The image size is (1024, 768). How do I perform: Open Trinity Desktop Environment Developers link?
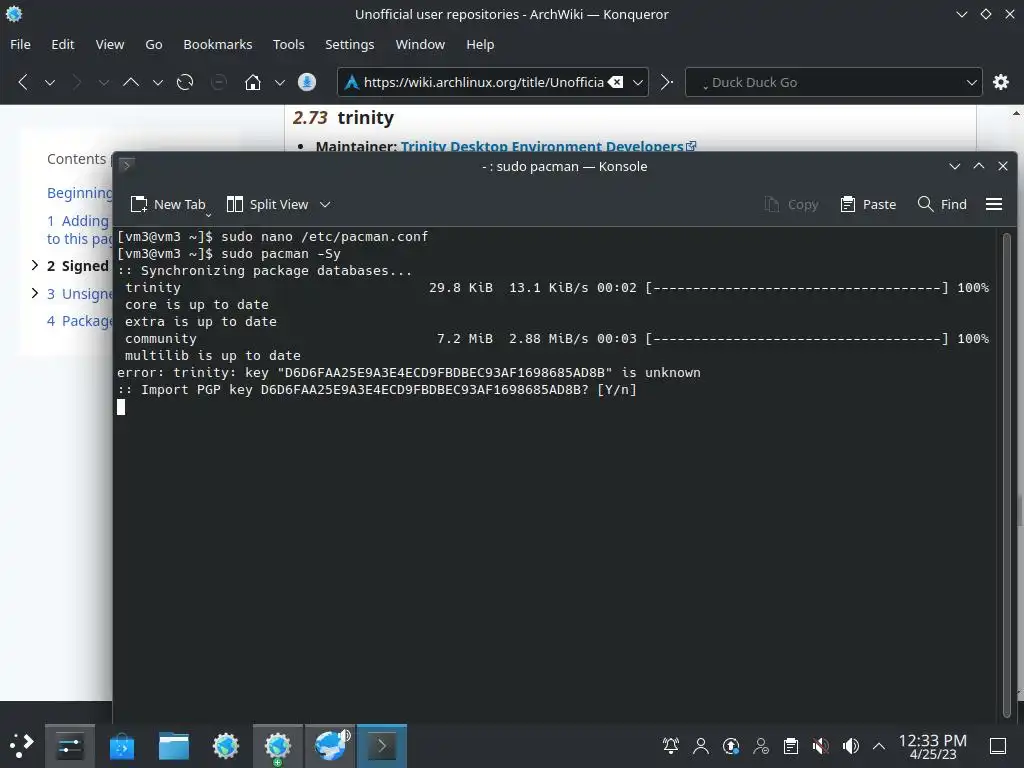point(548,146)
